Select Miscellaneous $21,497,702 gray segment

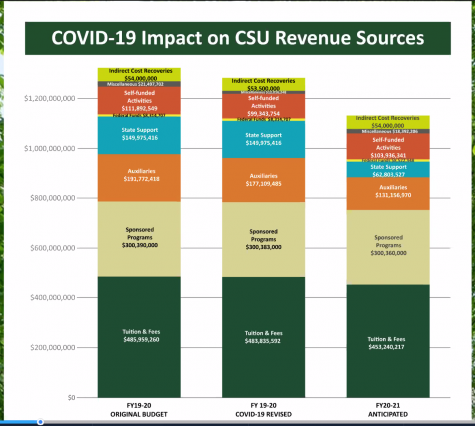pos(139,84)
